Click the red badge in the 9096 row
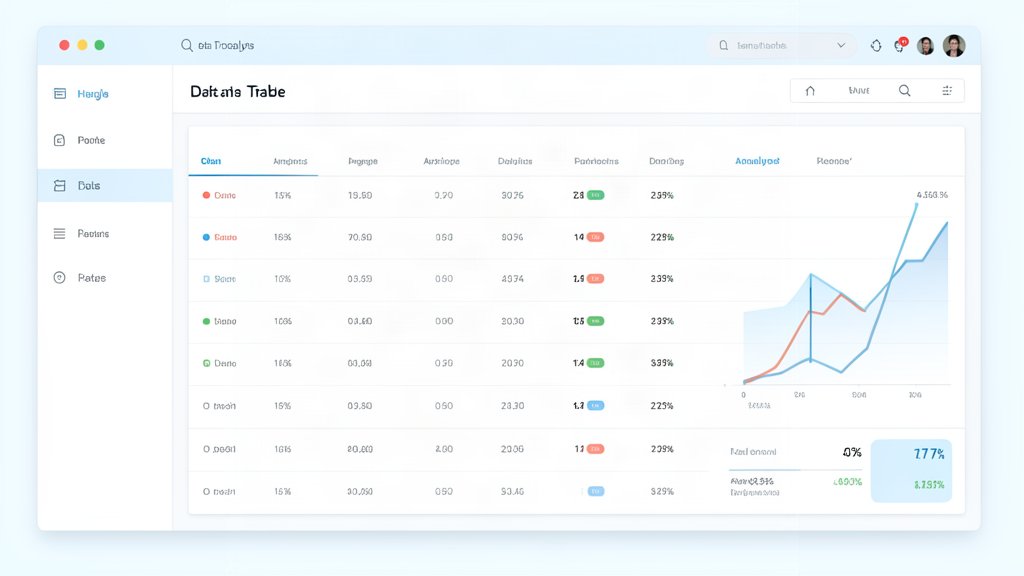 point(596,237)
